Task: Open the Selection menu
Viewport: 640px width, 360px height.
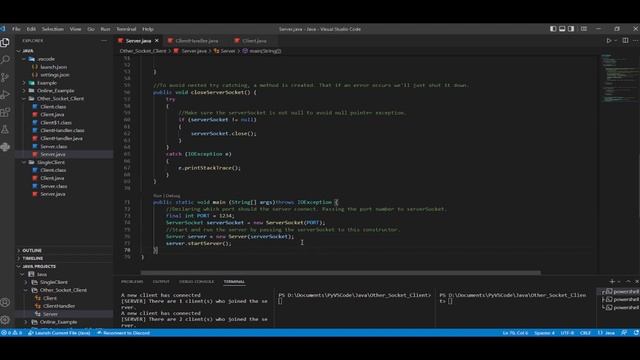Action: coord(53,29)
